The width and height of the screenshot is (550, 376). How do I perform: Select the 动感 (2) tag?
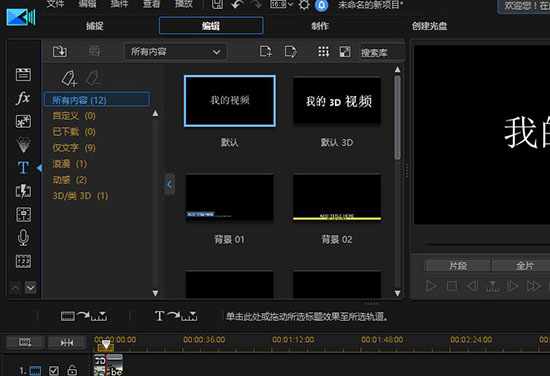69,180
